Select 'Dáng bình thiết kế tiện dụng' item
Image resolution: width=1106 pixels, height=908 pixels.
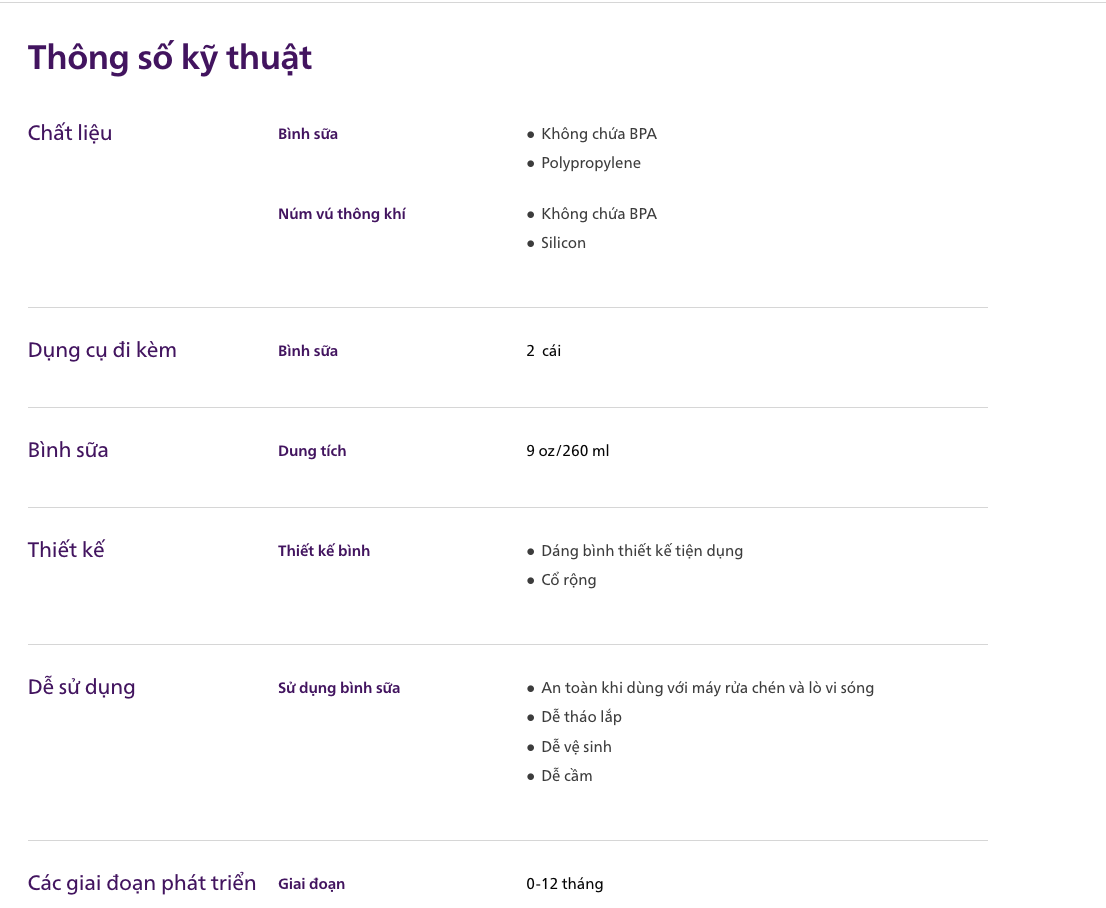pyautogui.click(x=642, y=551)
